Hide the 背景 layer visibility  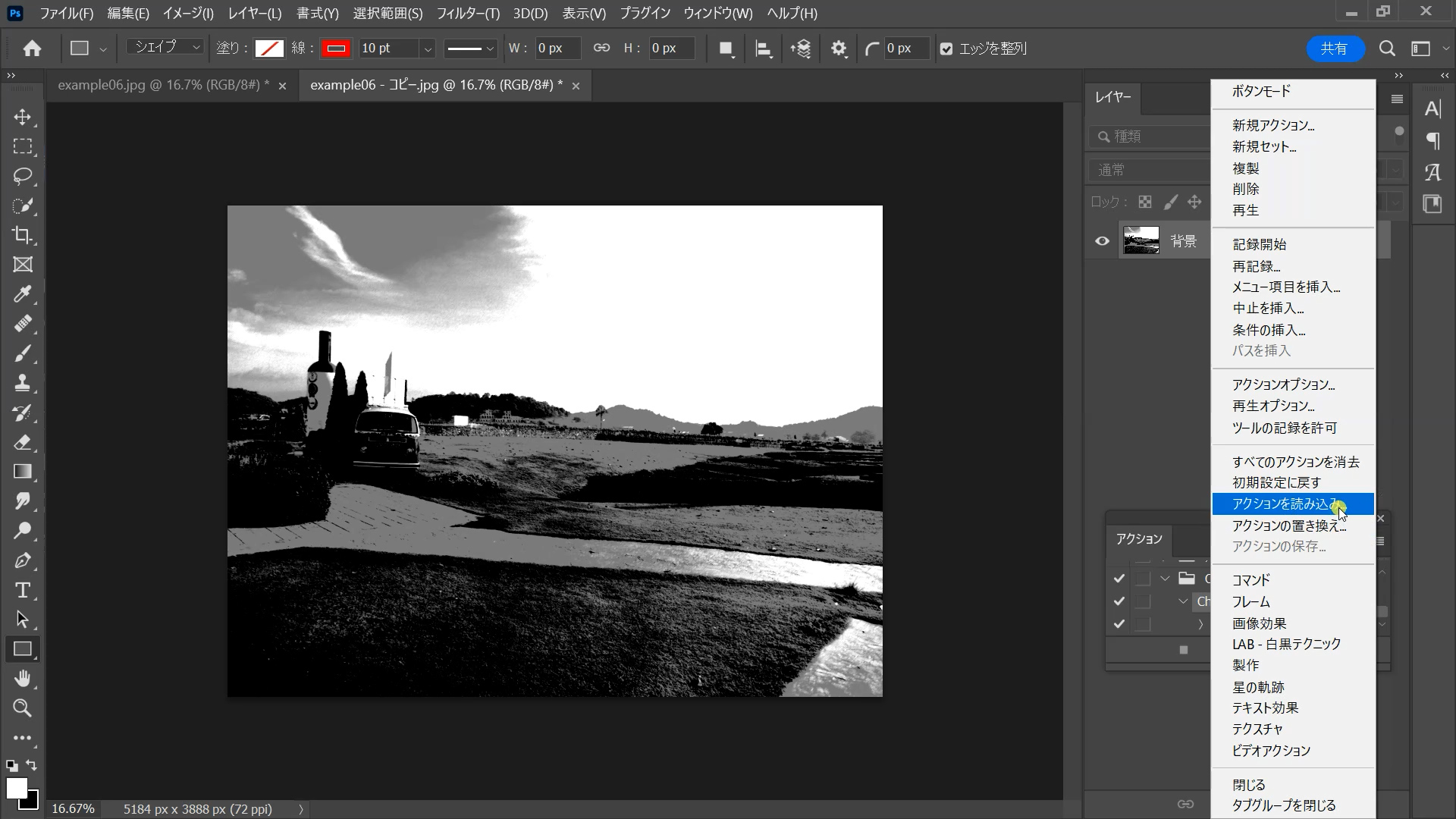[1102, 241]
